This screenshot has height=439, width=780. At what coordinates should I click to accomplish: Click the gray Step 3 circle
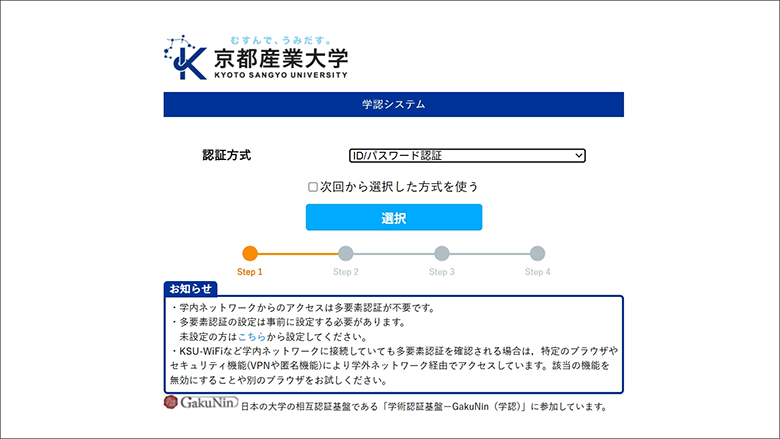click(x=442, y=254)
